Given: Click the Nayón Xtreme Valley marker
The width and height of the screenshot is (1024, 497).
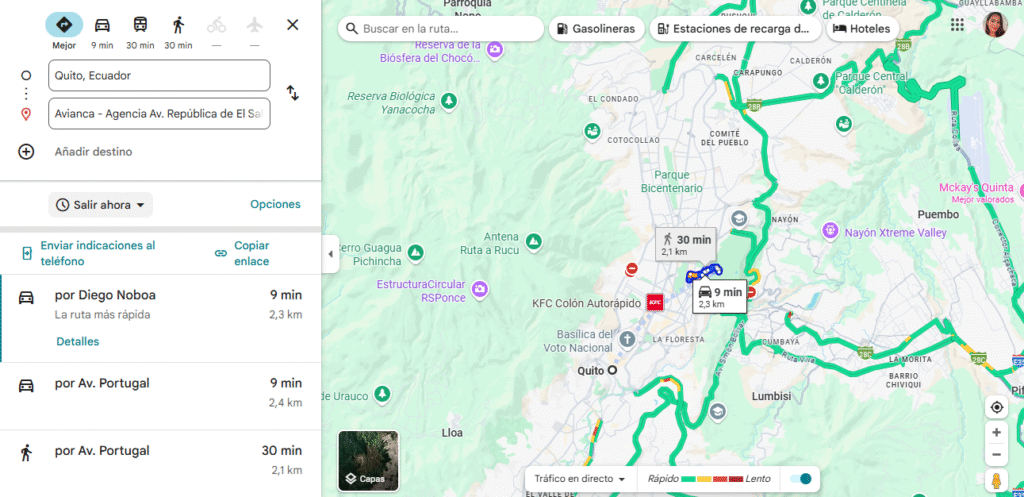Looking at the screenshot, I should (x=830, y=230).
